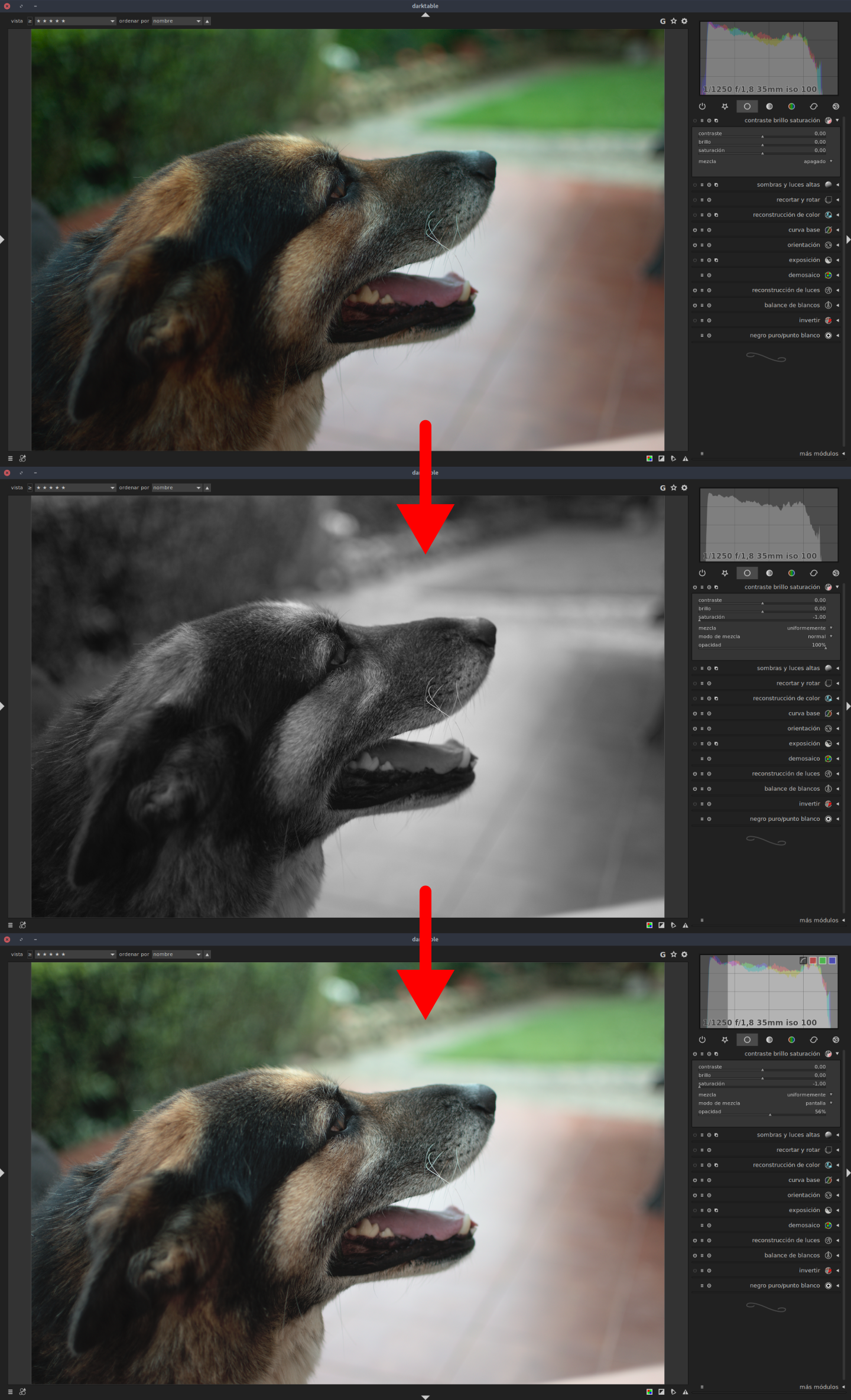Enable invertir module in top window
This screenshot has height=1400, width=851.
(695, 320)
